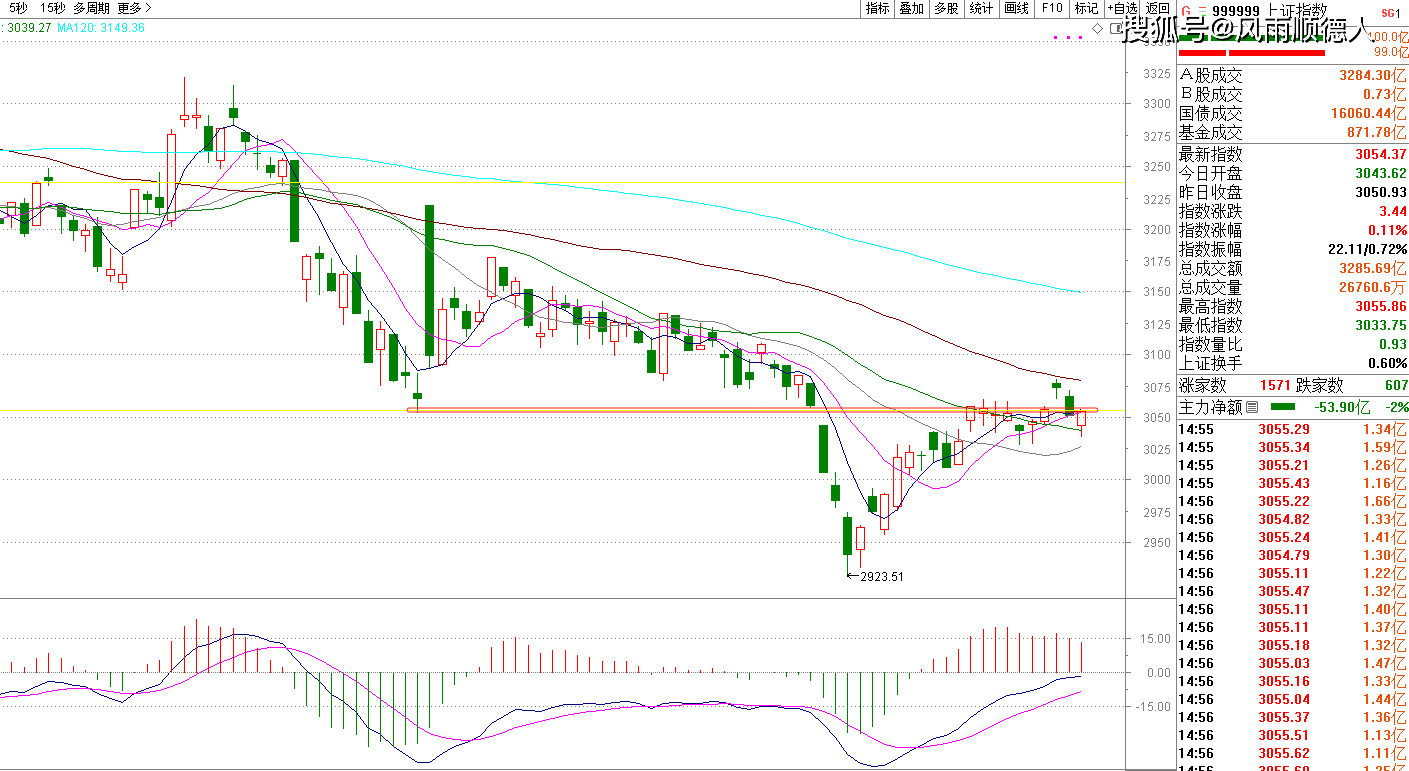Screen dimensions: 1409x771
Task: Select the 上证换手 row
Action: pyautogui.click(x=1293, y=363)
